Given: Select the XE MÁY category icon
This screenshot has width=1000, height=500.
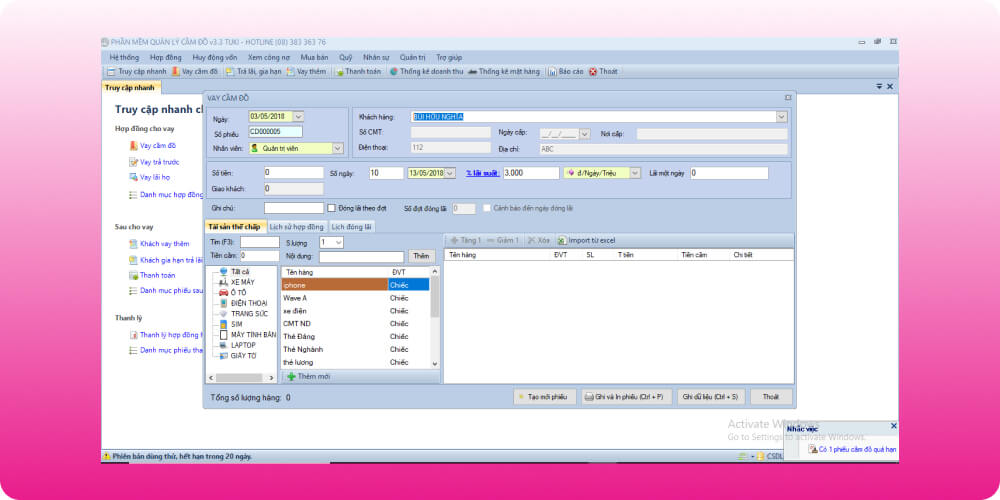Looking at the screenshot, I should click(222, 282).
